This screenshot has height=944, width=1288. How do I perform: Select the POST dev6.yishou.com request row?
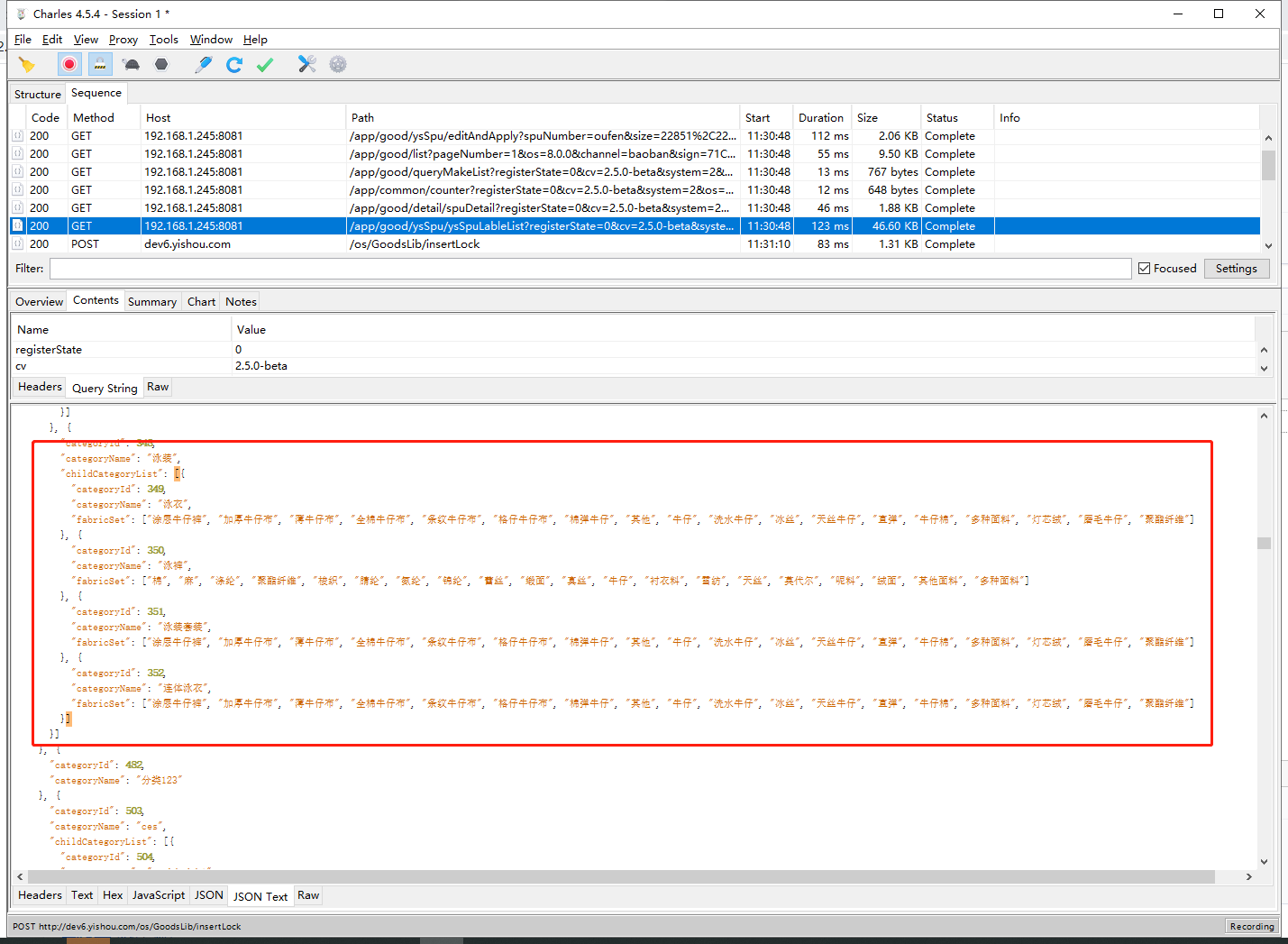click(635, 243)
